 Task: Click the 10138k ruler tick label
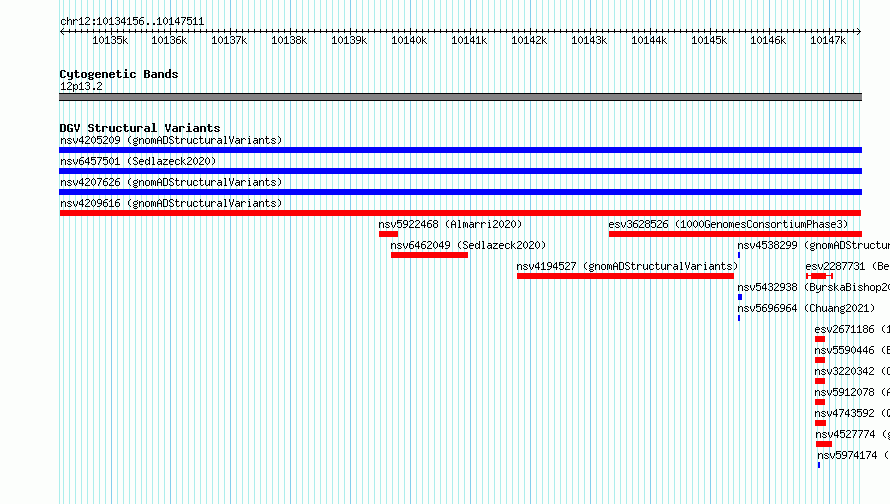click(x=289, y=40)
